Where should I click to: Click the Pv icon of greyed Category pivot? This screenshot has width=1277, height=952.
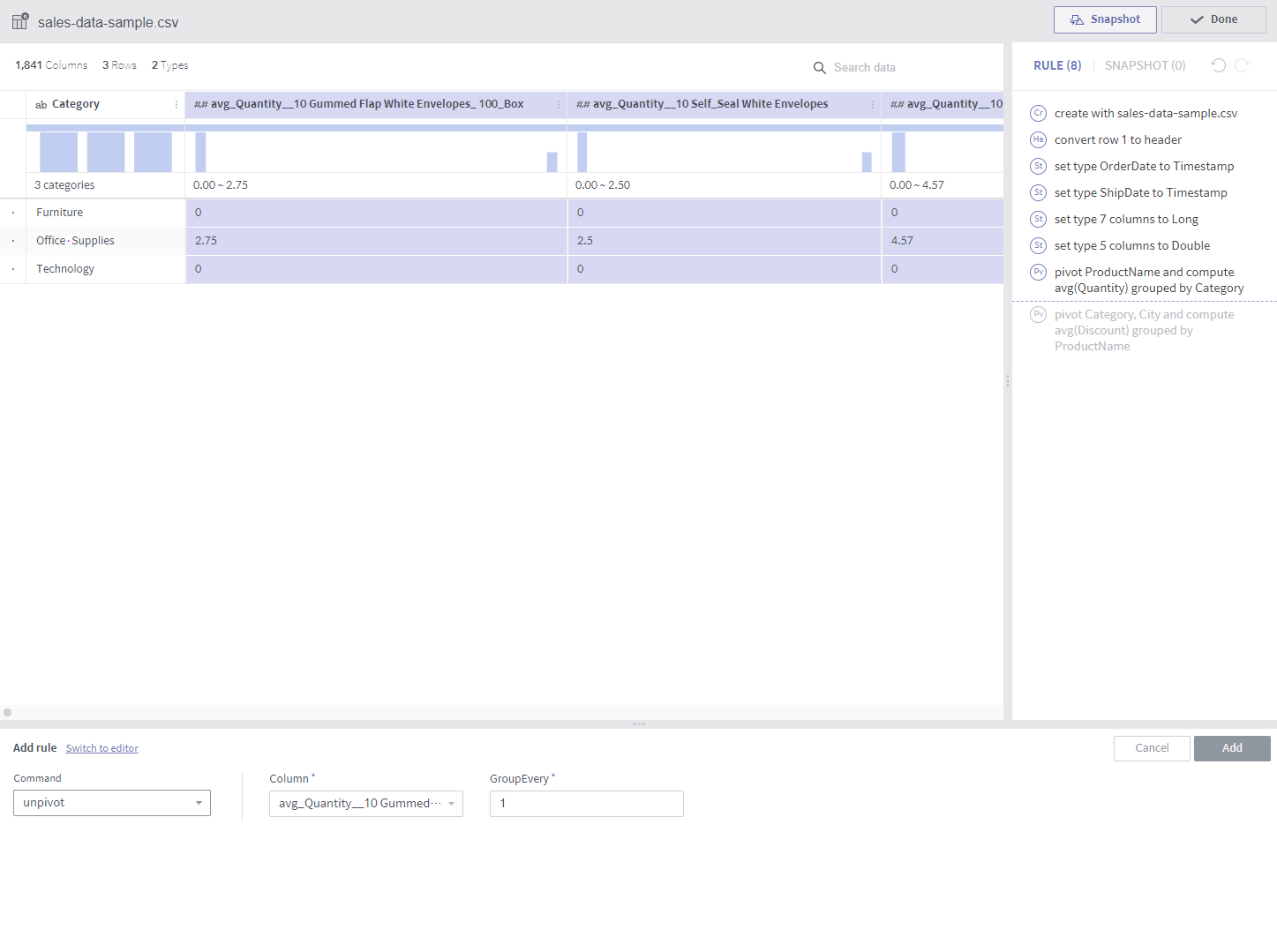[x=1039, y=314]
